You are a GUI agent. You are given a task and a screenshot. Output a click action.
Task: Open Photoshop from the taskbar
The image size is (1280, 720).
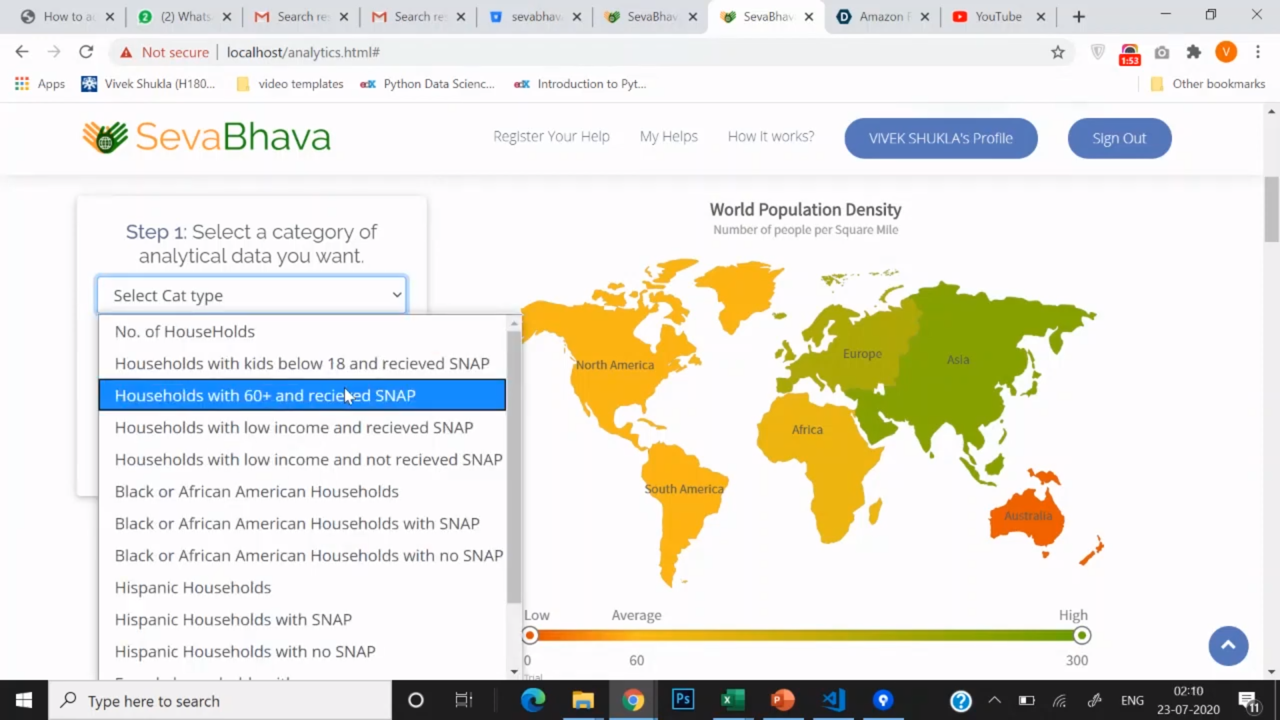tap(683, 700)
